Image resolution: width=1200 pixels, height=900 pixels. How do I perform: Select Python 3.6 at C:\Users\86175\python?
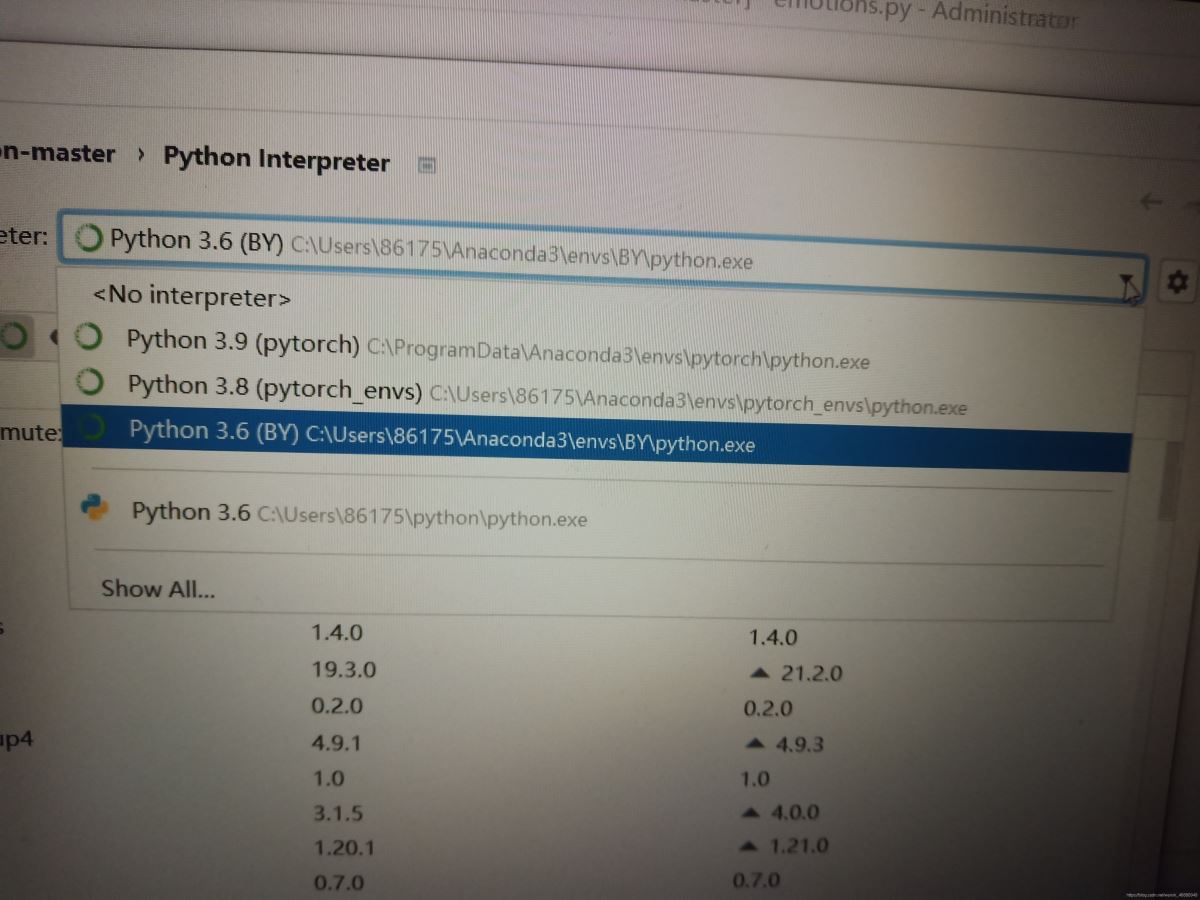(x=358, y=514)
